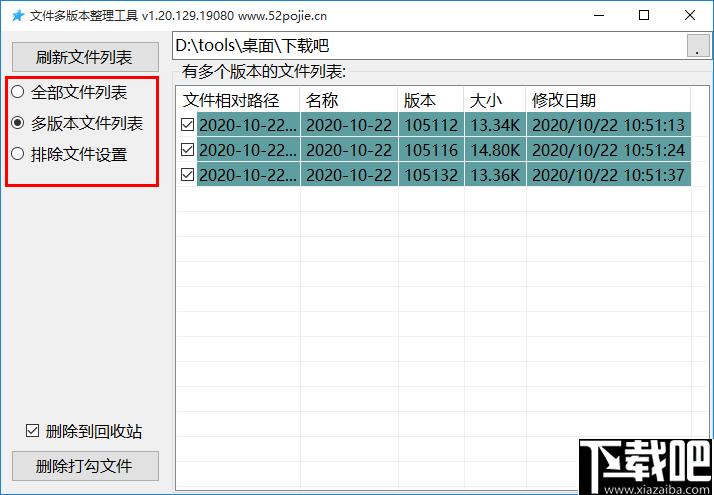This screenshot has width=714, height=495.
Task: Uncheck the row with version 105112
Action: [x=188, y=124]
